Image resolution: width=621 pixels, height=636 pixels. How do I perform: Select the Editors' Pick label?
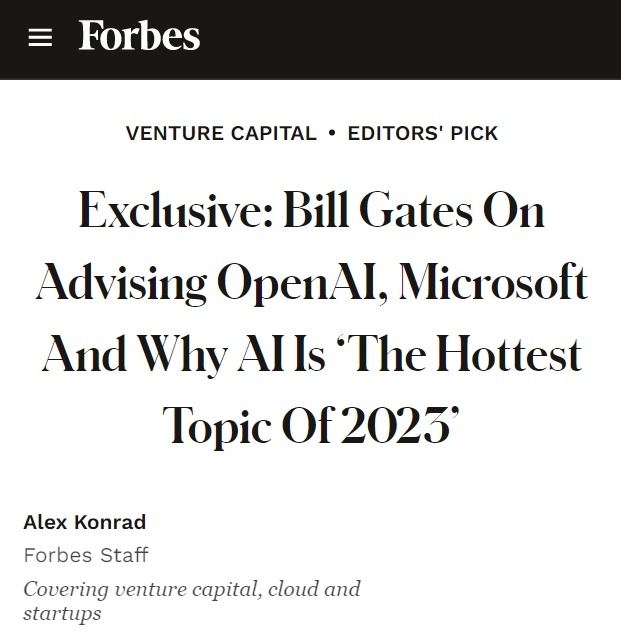pyautogui.click(x=422, y=133)
